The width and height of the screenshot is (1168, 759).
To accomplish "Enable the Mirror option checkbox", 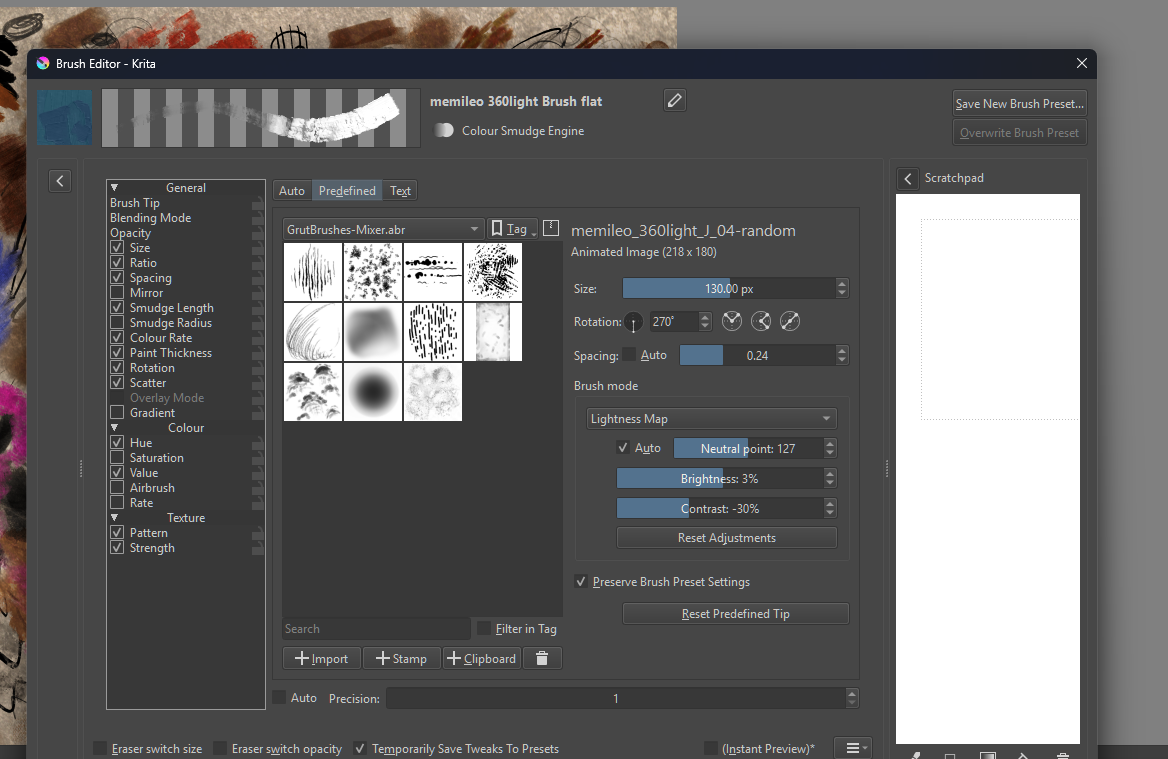I will (x=118, y=293).
